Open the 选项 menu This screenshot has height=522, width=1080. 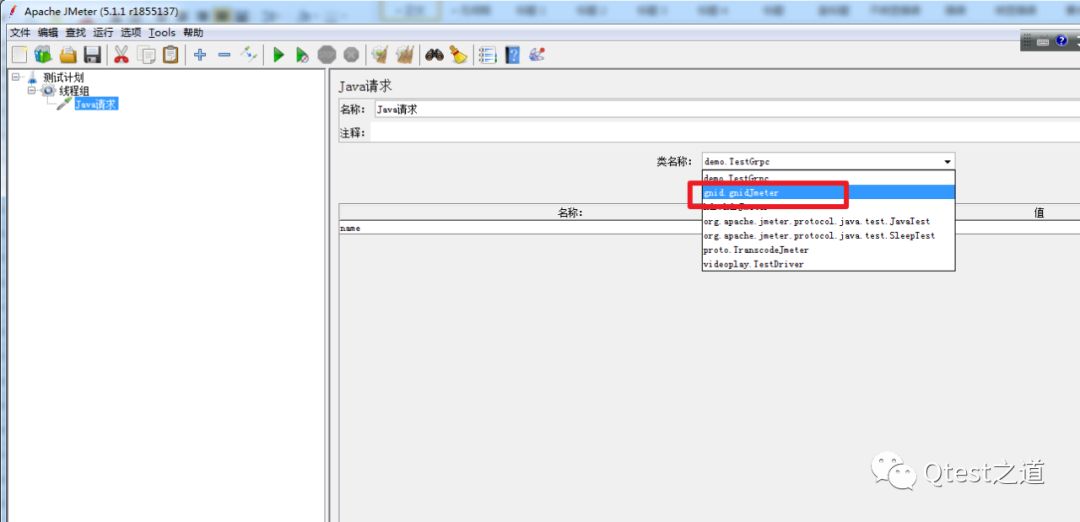point(131,32)
